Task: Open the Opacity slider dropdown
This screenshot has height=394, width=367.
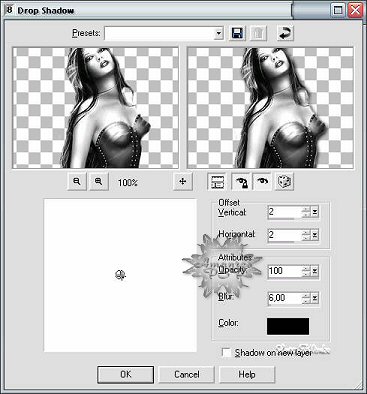Action: pos(315,271)
